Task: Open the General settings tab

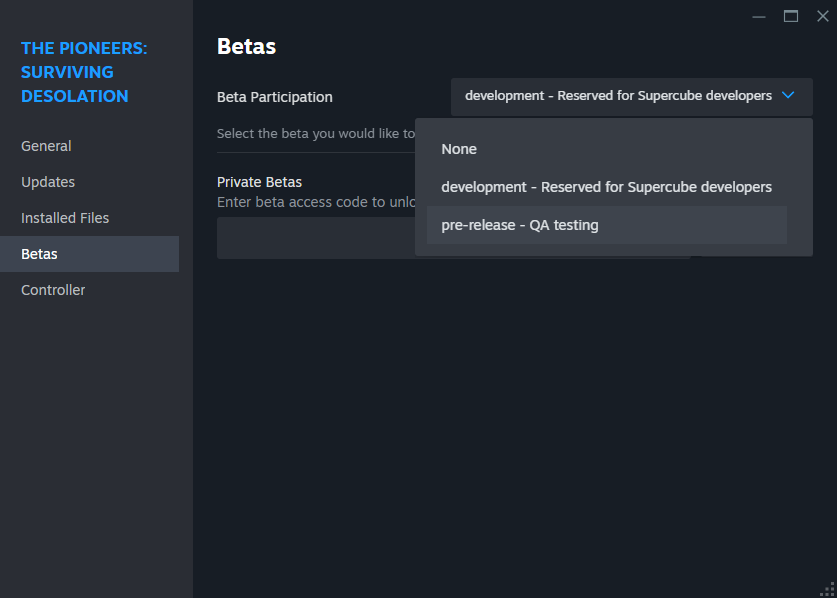Action: point(46,146)
